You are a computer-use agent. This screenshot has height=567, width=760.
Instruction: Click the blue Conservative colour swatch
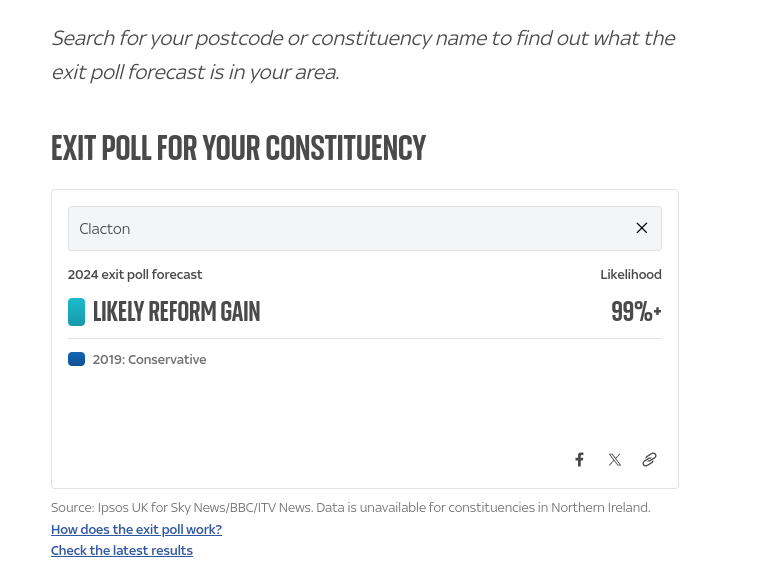[x=76, y=359]
